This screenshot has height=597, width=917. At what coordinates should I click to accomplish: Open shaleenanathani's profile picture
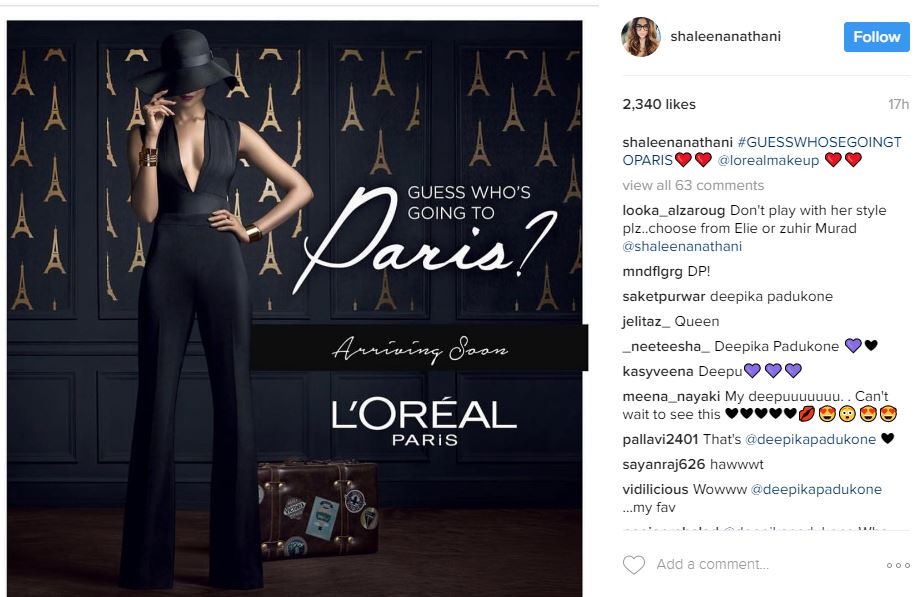pos(641,37)
